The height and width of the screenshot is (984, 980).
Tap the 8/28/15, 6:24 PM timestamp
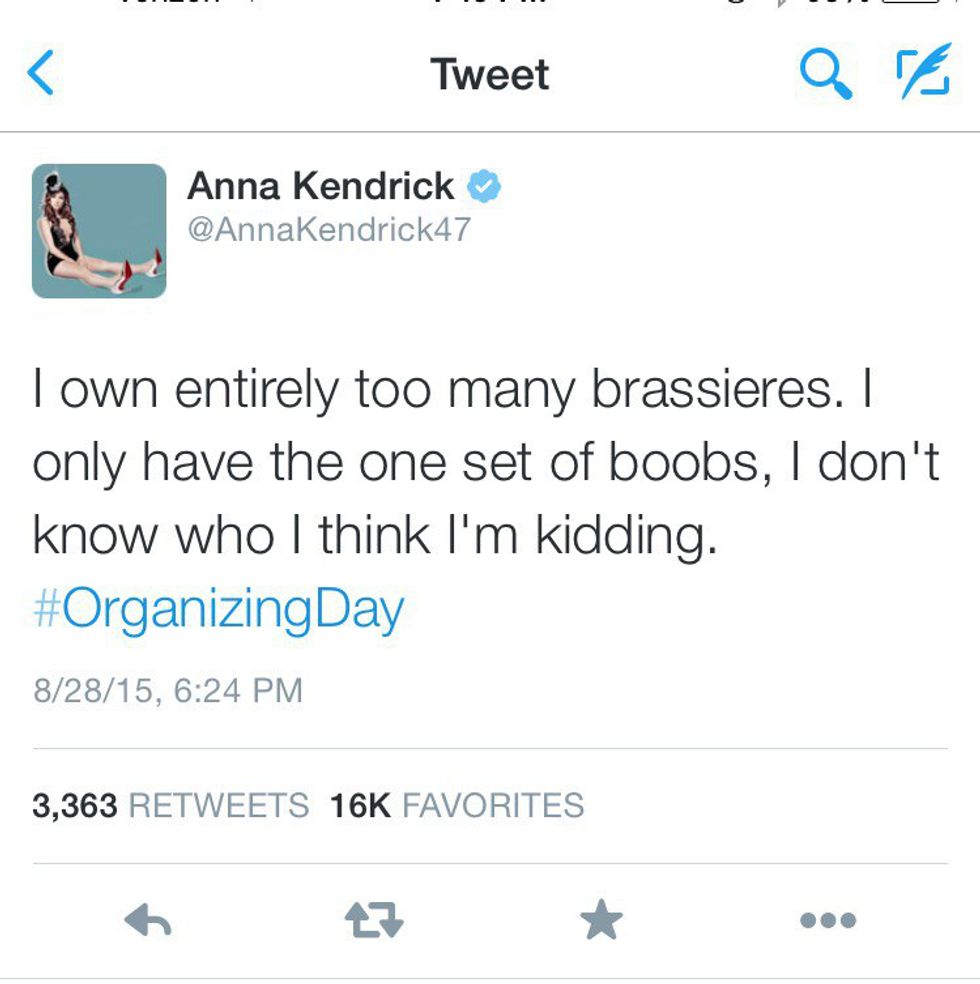coord(167,690)
